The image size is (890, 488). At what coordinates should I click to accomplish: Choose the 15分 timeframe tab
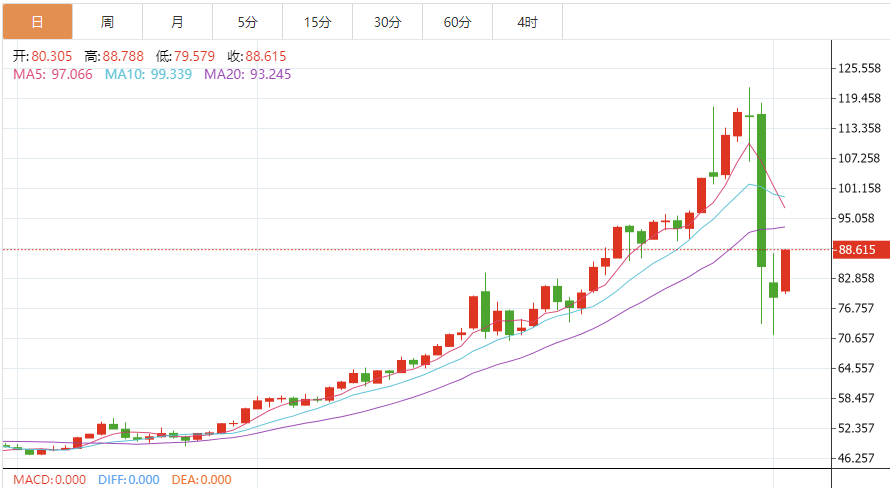click(317, 21)
